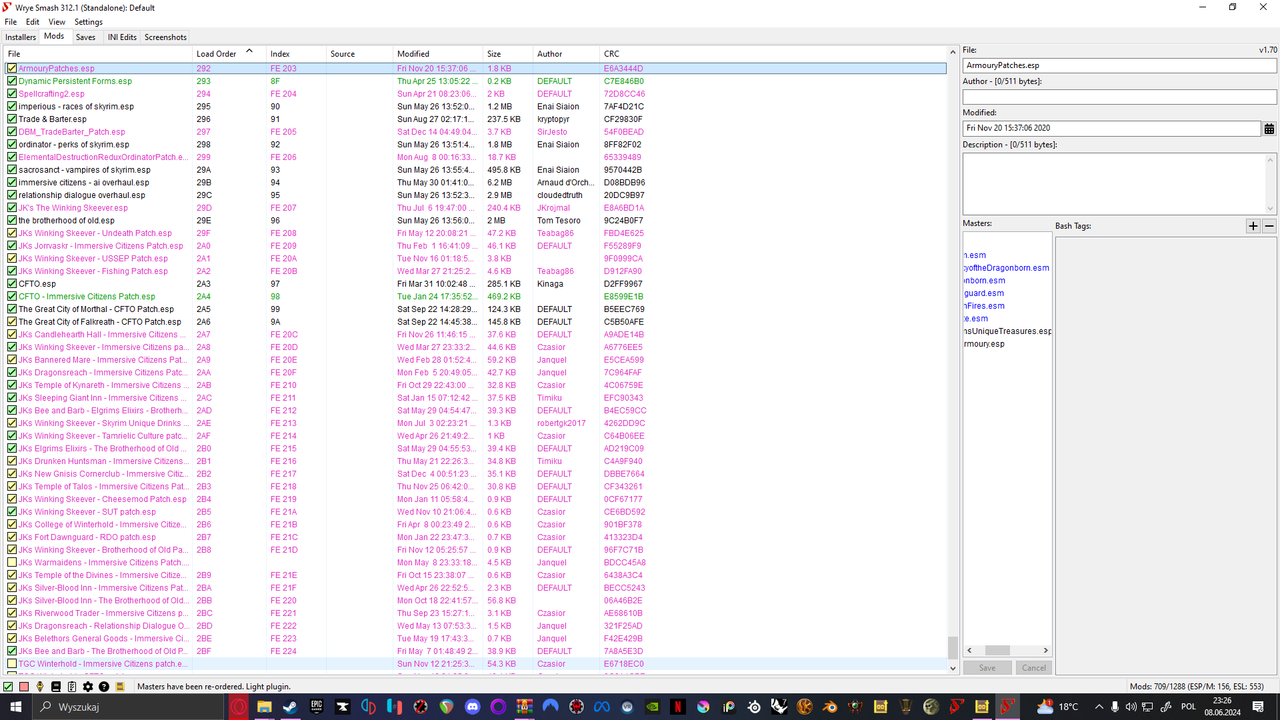Image resolution: width=1280 pixels, height=720 pixels.
Task: Click the pink square icon in the status bar
Action: coord(24,686)
